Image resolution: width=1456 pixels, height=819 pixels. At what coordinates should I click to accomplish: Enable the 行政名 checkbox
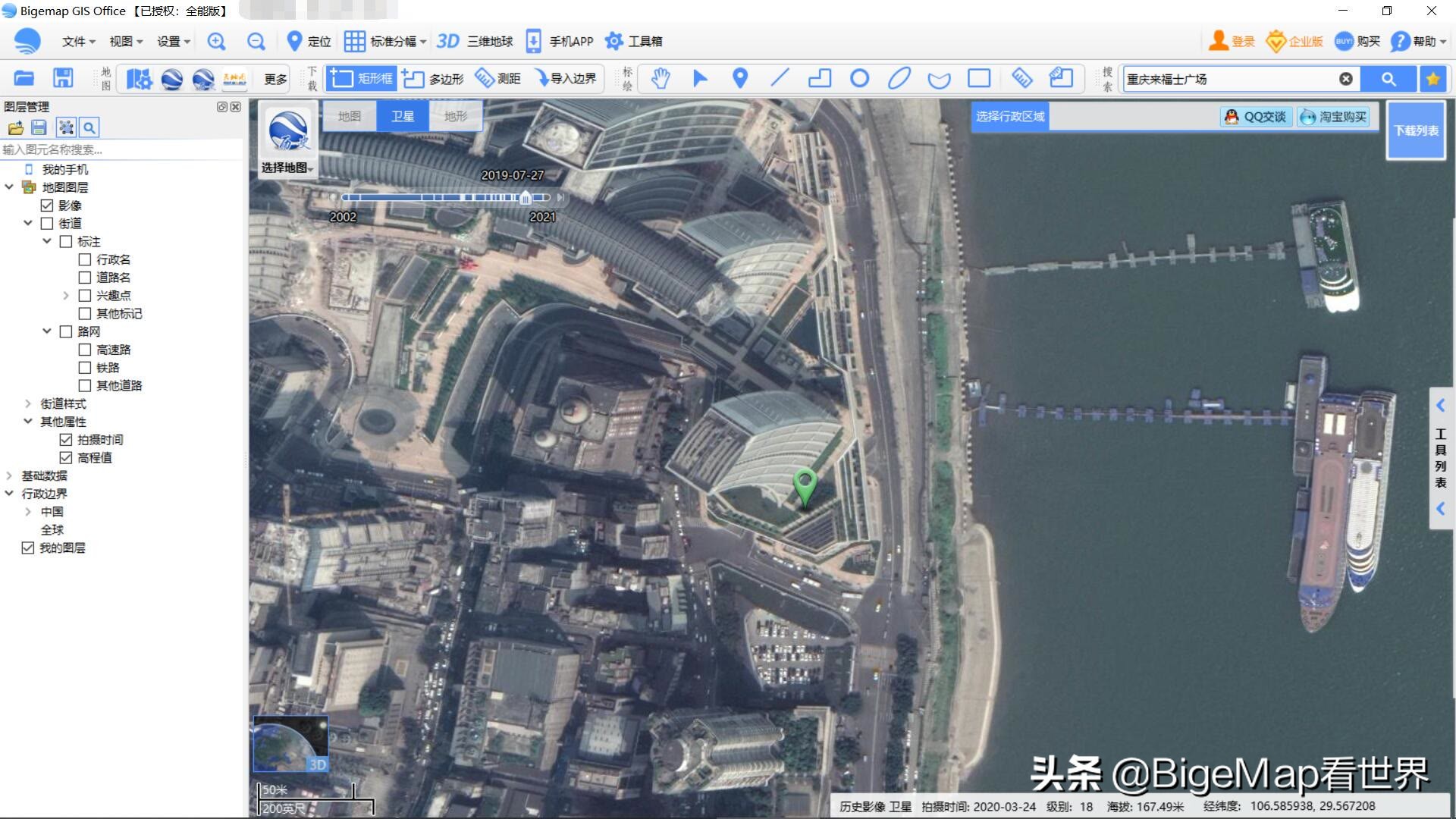click(85, 259)
